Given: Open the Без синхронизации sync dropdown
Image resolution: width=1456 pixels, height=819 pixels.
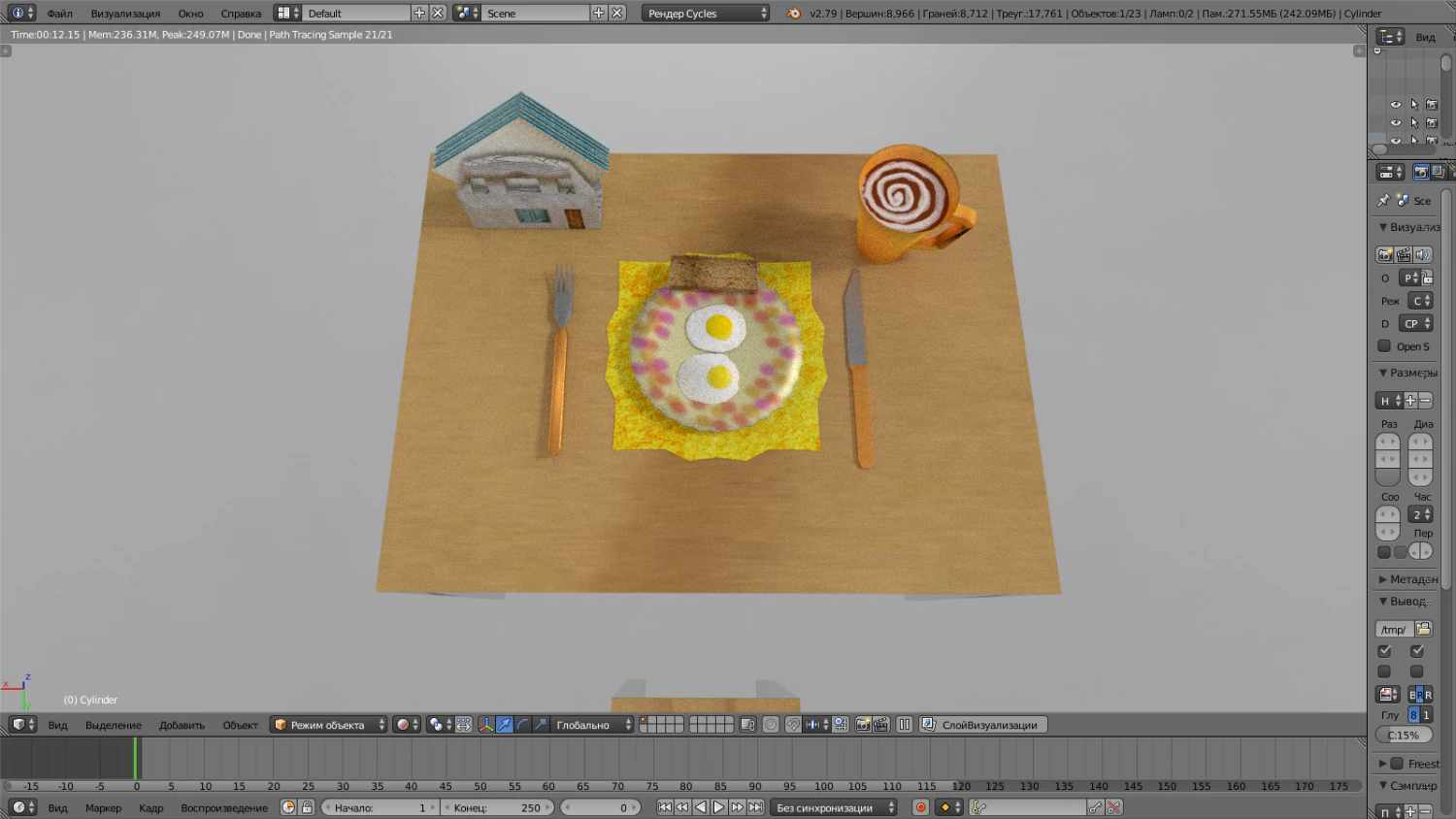Looking at the screenshot, I should (x=833, y=806).
